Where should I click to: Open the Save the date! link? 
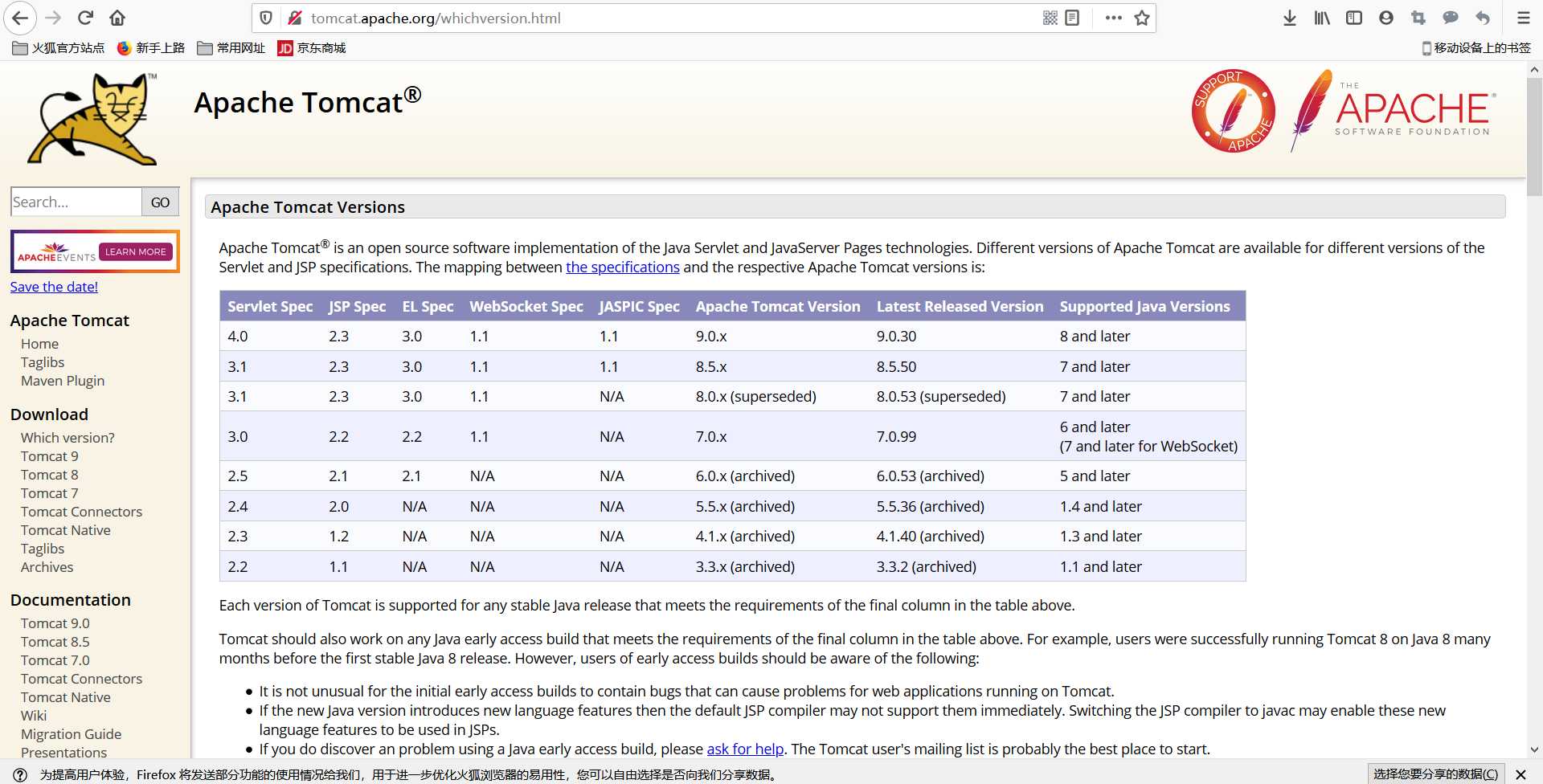click(x=54, y=287)
